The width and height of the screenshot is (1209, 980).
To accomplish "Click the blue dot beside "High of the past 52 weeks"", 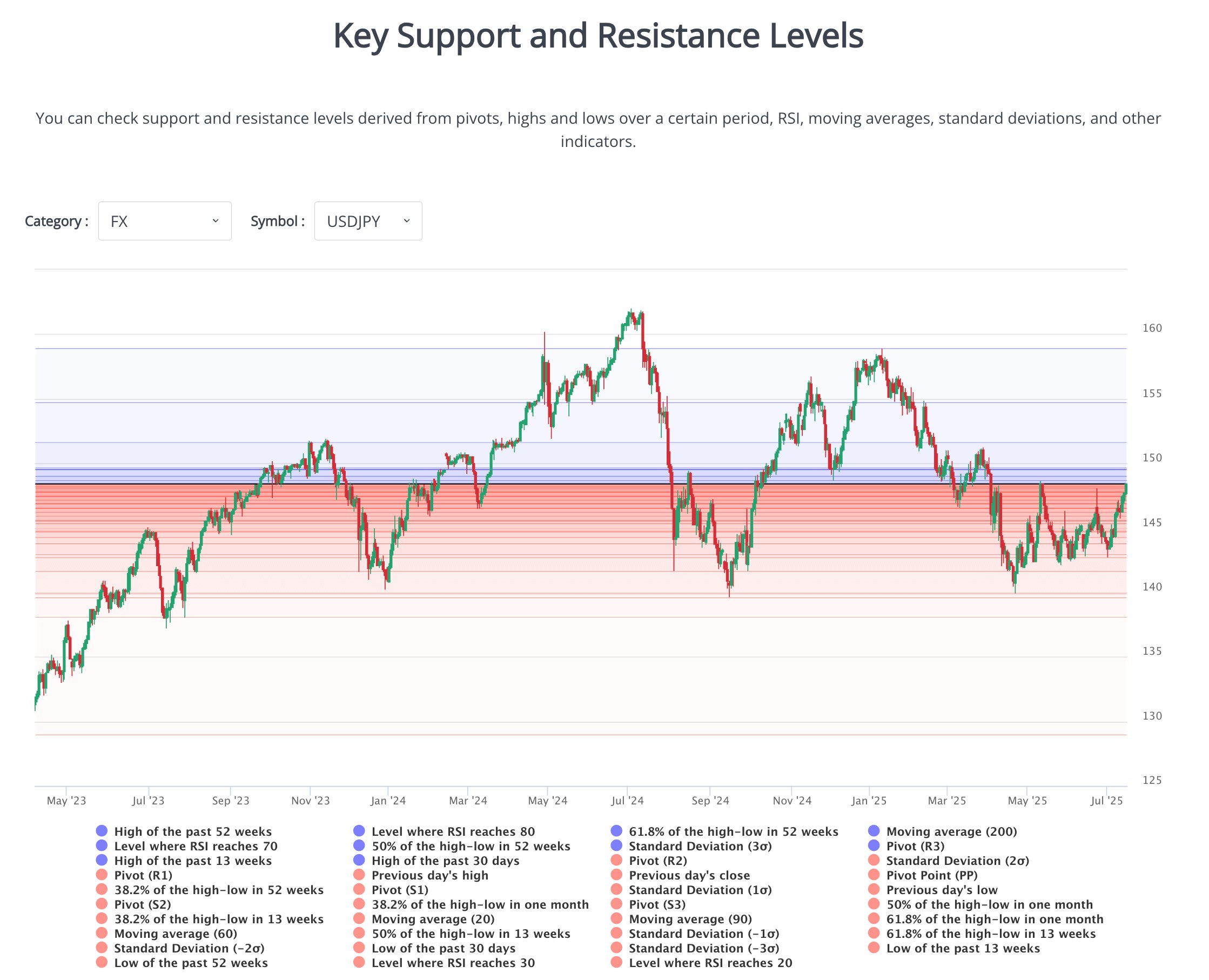I will (102, 831).
